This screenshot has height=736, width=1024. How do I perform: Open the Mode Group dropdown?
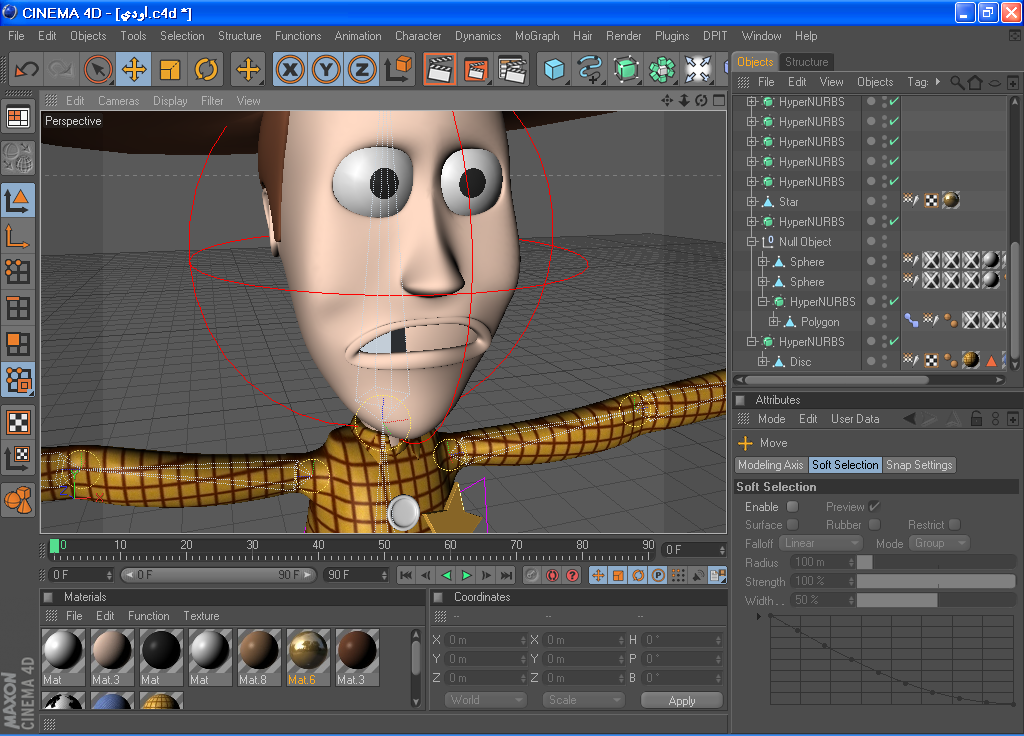[x=939, y=543]
